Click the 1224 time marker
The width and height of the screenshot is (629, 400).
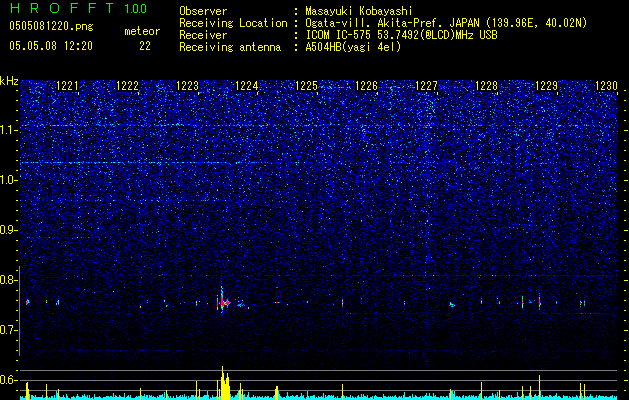tap(246, 86)
